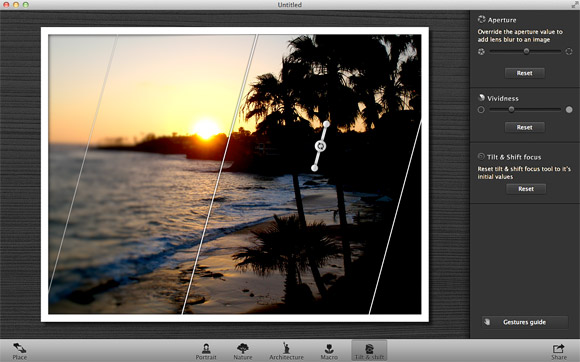Click the center focus point handle on photo
Image resolution: width=580 pixels, height=362 pixels.
pyautogui.click(x=320, y=146)
